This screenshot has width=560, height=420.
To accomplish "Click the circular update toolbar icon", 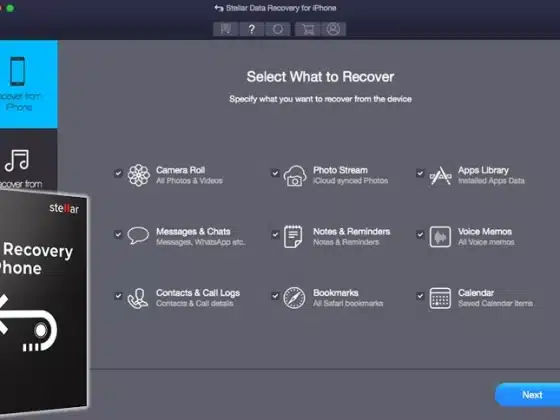I will 278,29.
